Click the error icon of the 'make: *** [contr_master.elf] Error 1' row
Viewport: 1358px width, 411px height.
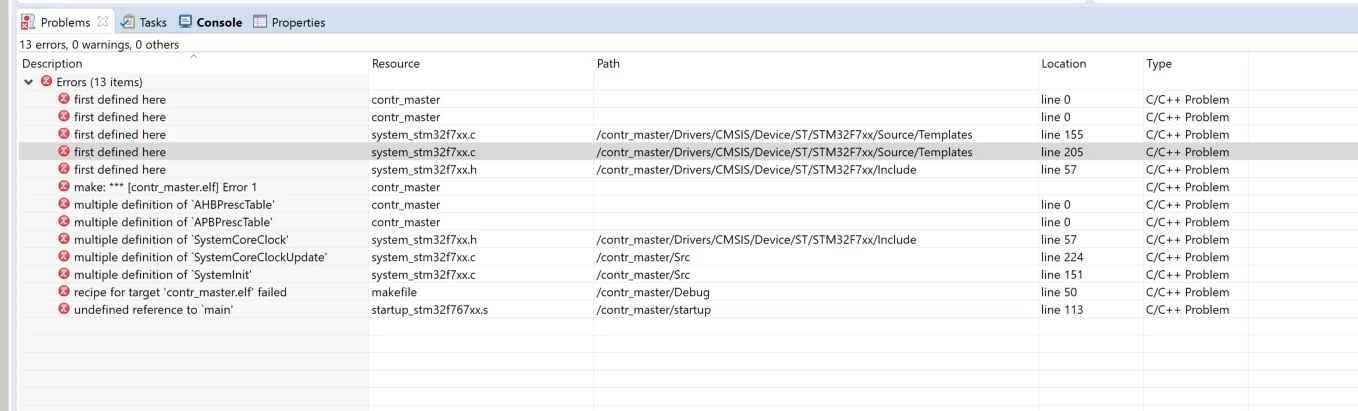coord(64,187)
